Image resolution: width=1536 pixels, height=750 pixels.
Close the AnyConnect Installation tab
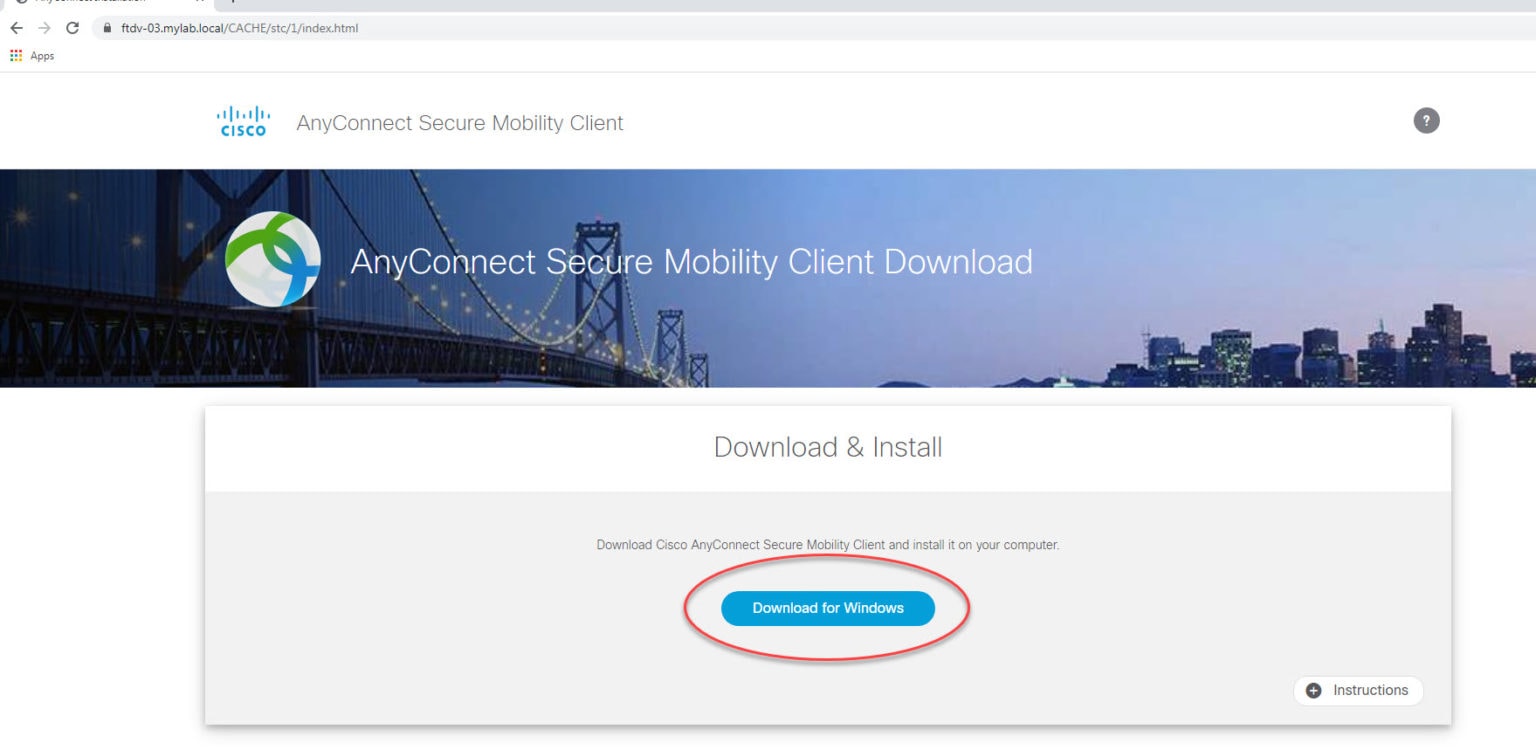click(197, 4)
